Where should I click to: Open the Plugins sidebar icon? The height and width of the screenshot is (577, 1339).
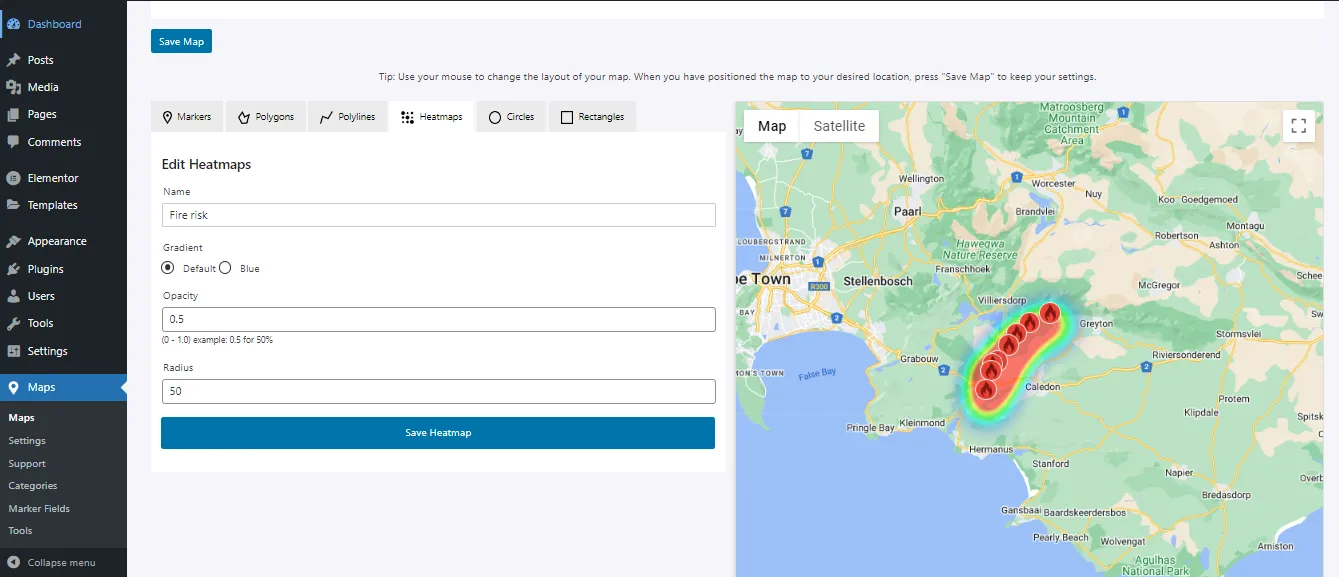coord(13,268)
